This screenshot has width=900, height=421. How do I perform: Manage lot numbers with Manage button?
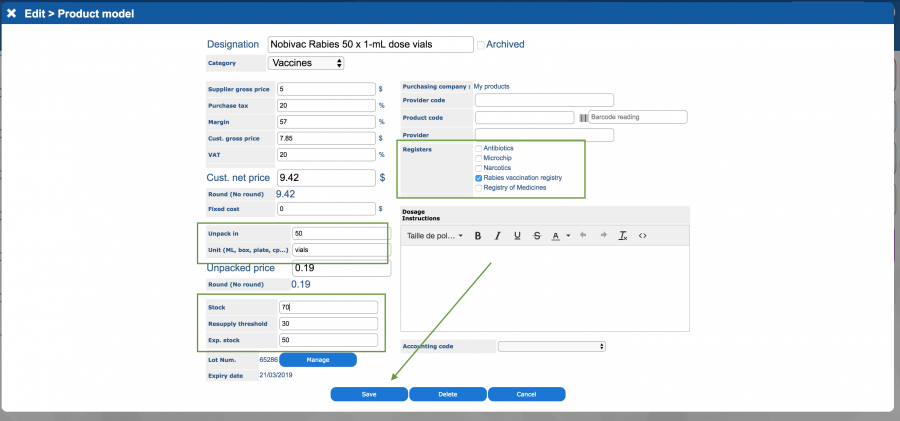[318, 360]
